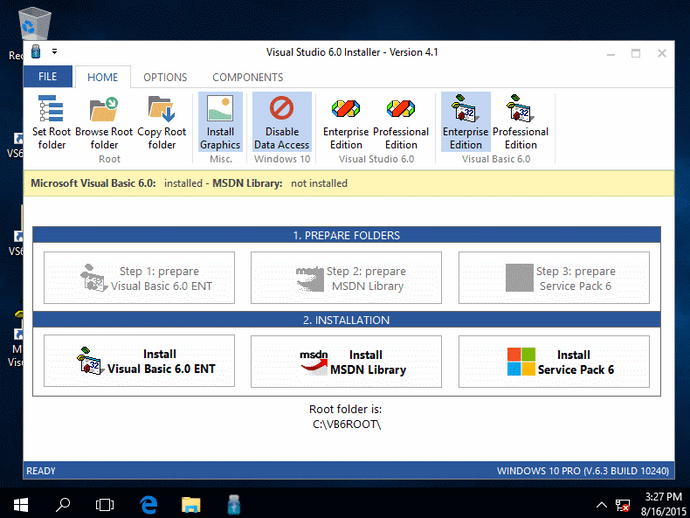
Task: Click the WINDOWS 10 PRO build status text
Action: pyautogui.click(x=583, y=471)
